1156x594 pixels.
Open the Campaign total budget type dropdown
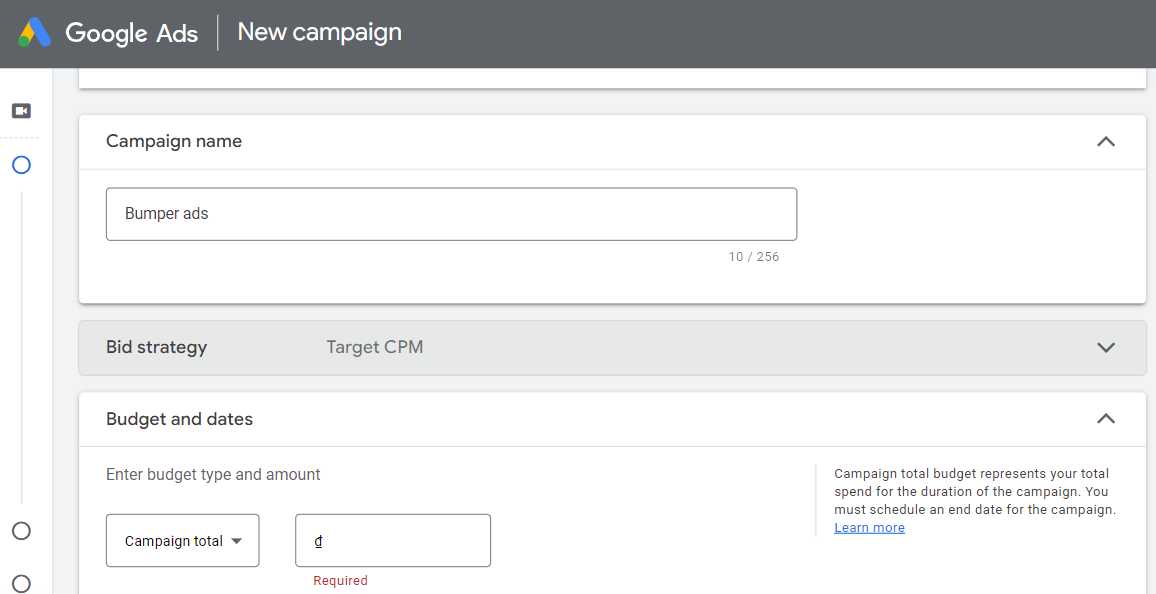point(182,541)
